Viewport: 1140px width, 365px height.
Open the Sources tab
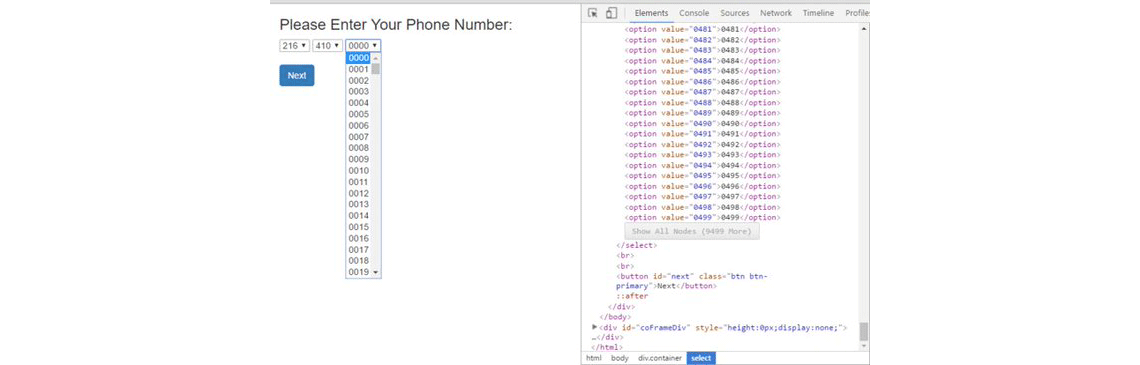[x=735, y=13]
